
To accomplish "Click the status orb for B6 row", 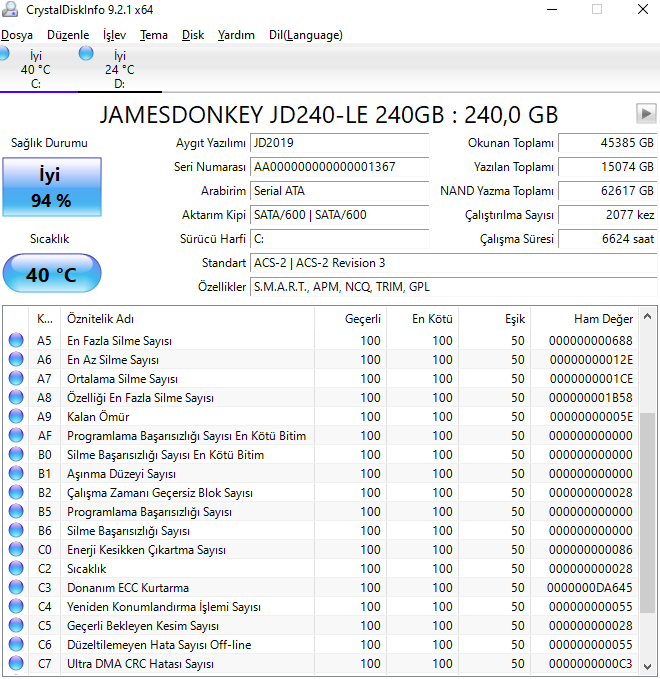I will 16,531.
